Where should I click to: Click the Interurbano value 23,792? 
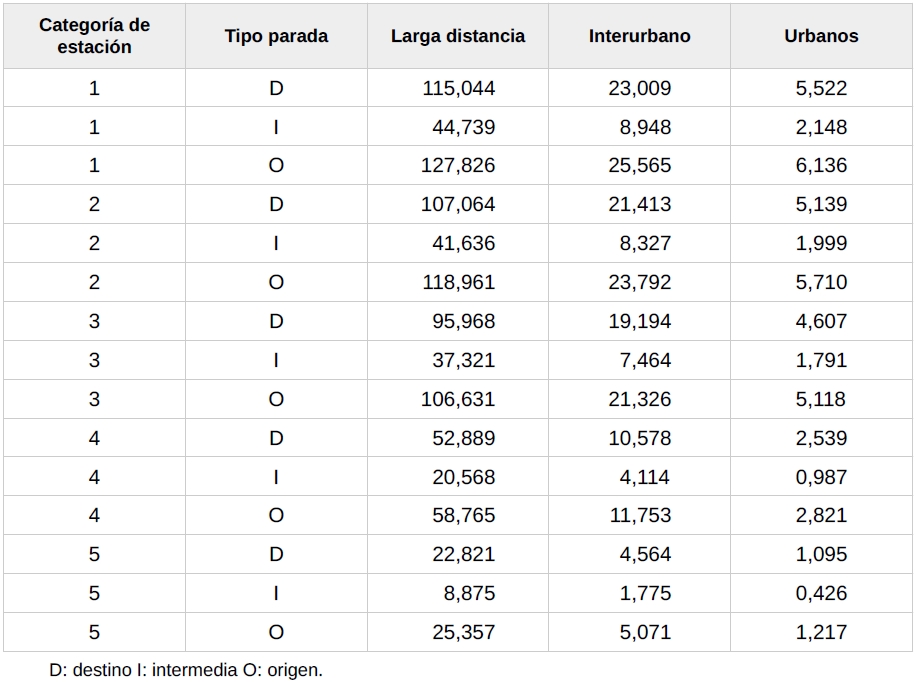(640, 283)
